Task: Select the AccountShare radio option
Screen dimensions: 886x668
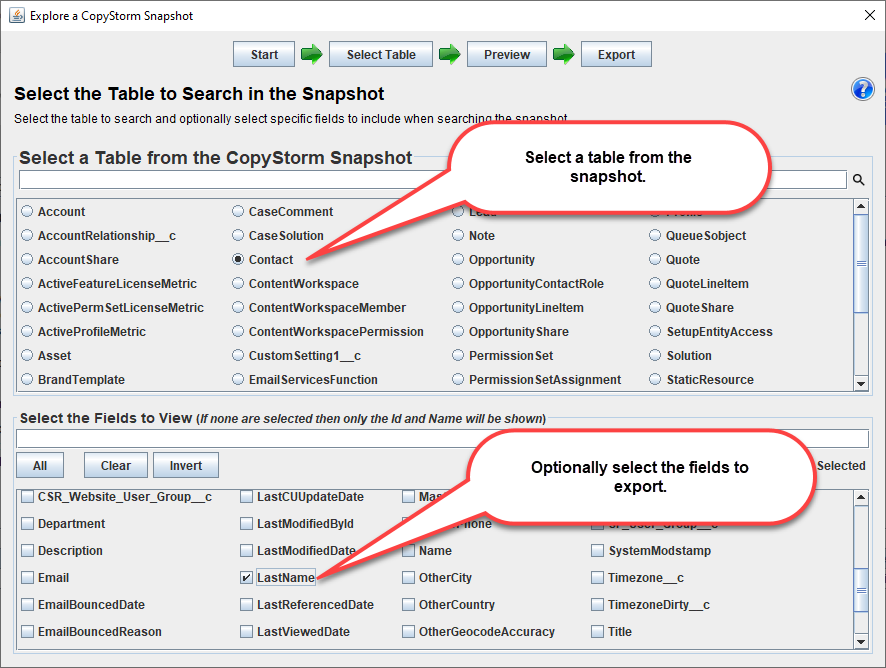Action: coord(27,259)
